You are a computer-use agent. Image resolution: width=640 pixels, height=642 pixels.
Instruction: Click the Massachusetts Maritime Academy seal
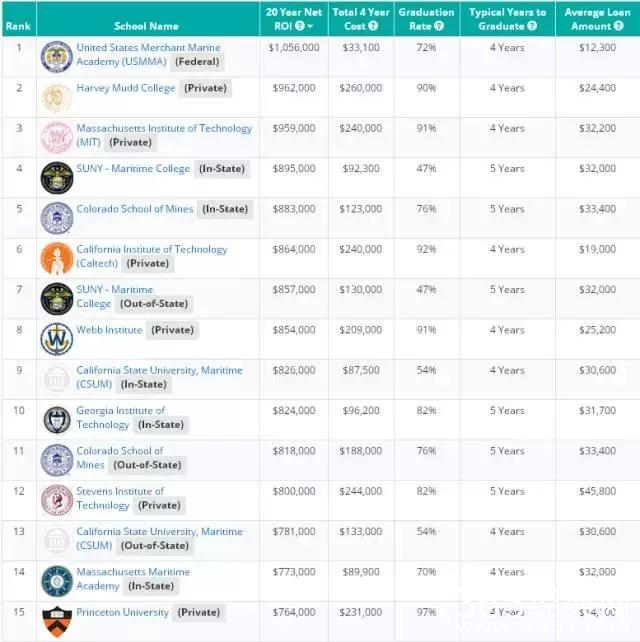tap(57, 581)
